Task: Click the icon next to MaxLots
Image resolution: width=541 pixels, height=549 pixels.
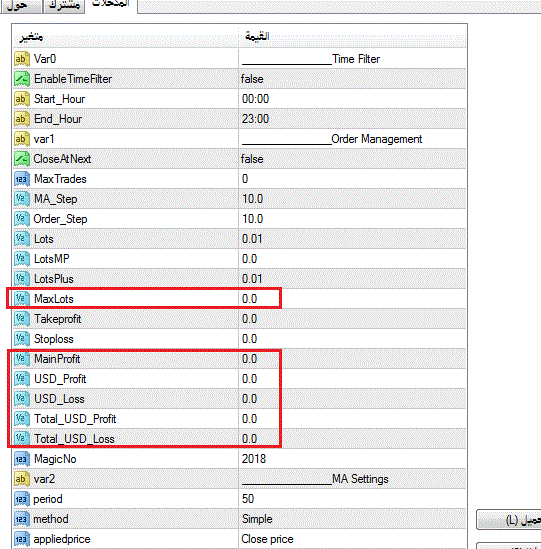Action: pos(21,299)
